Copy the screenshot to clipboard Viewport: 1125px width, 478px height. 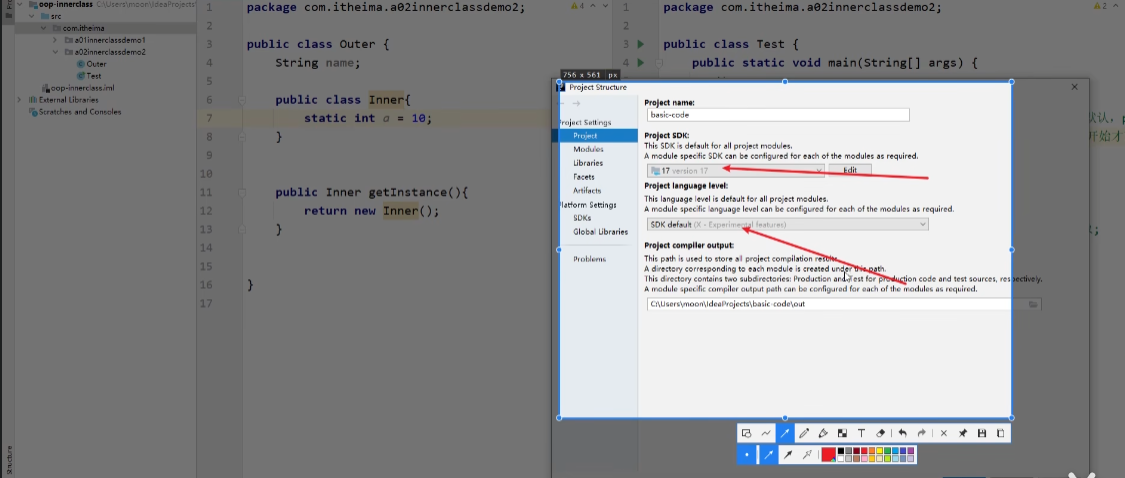[x=1000, y=433]
